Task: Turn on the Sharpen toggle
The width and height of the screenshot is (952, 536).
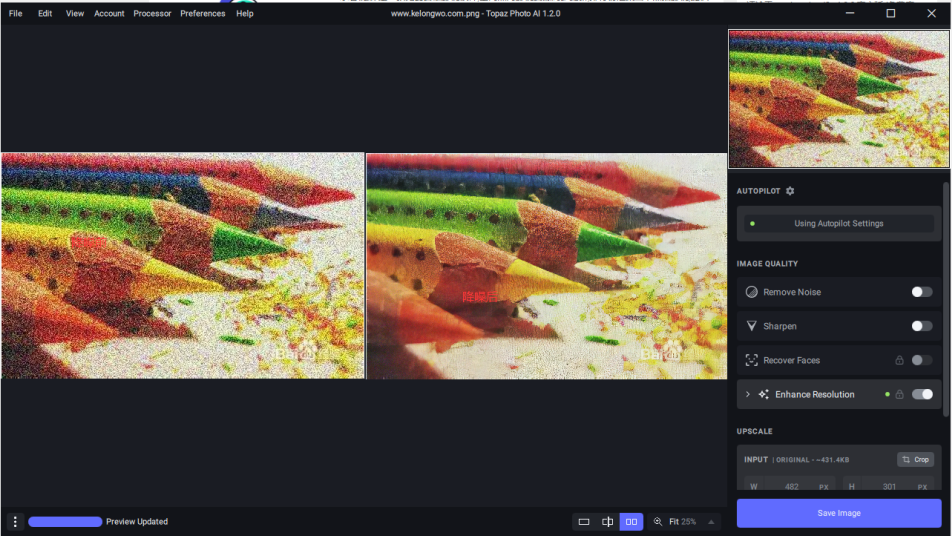Action: 921,326
